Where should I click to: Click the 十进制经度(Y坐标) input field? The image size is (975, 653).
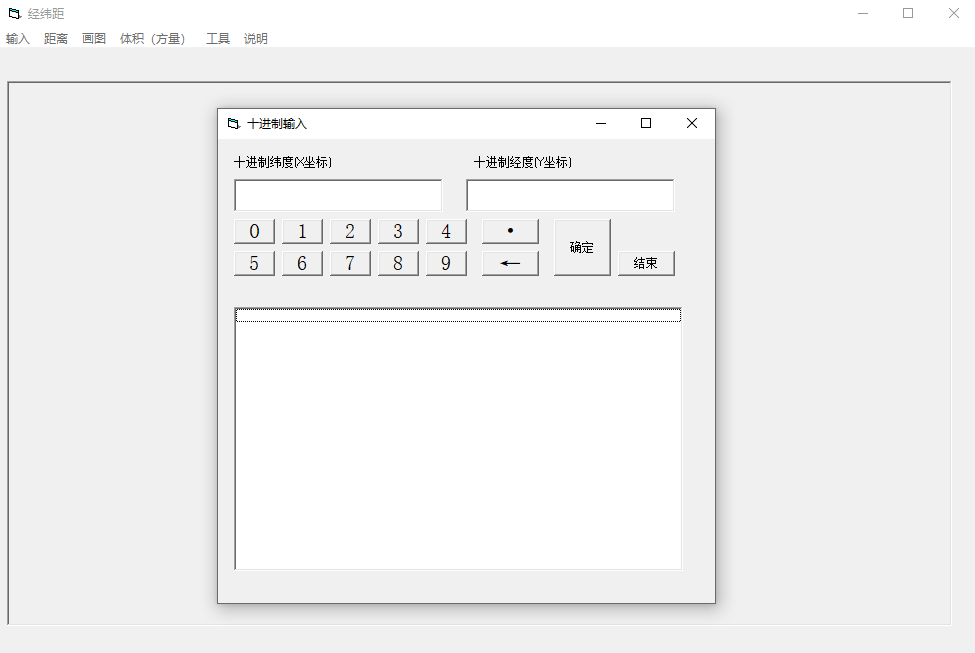pos(570,195)
